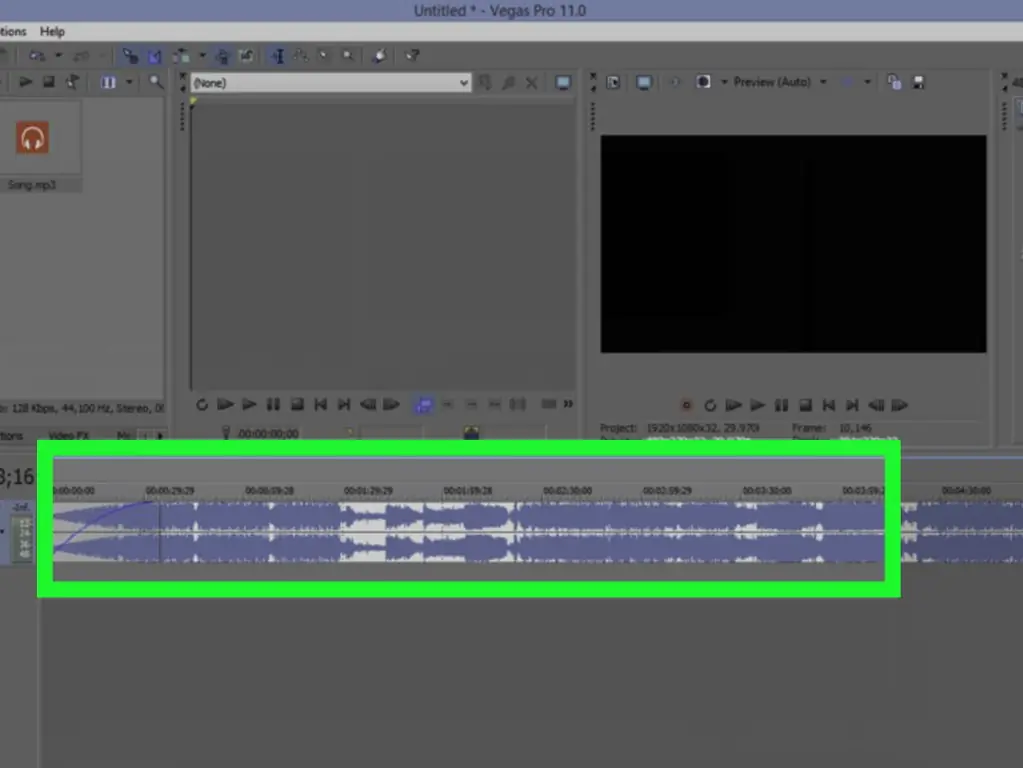Select the Envelope Edit tool
This screenshot has width=1023, height=768.
click(301, 56)
